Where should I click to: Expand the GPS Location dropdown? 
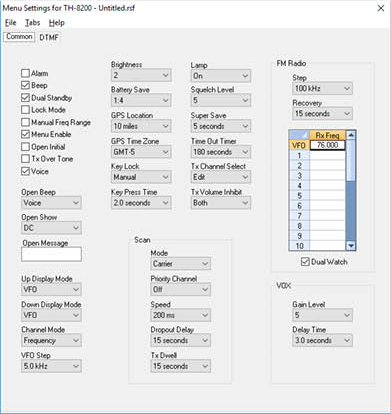(x=141, y=126)
